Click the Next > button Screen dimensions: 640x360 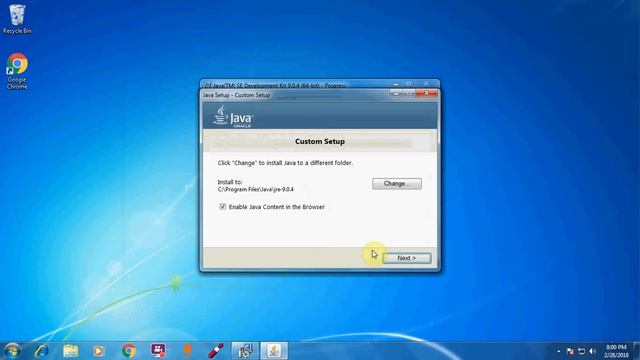tap(407, 258)
